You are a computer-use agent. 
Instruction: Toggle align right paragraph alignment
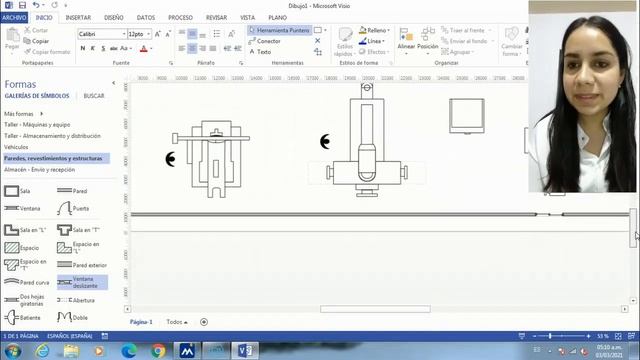[202, 49]
